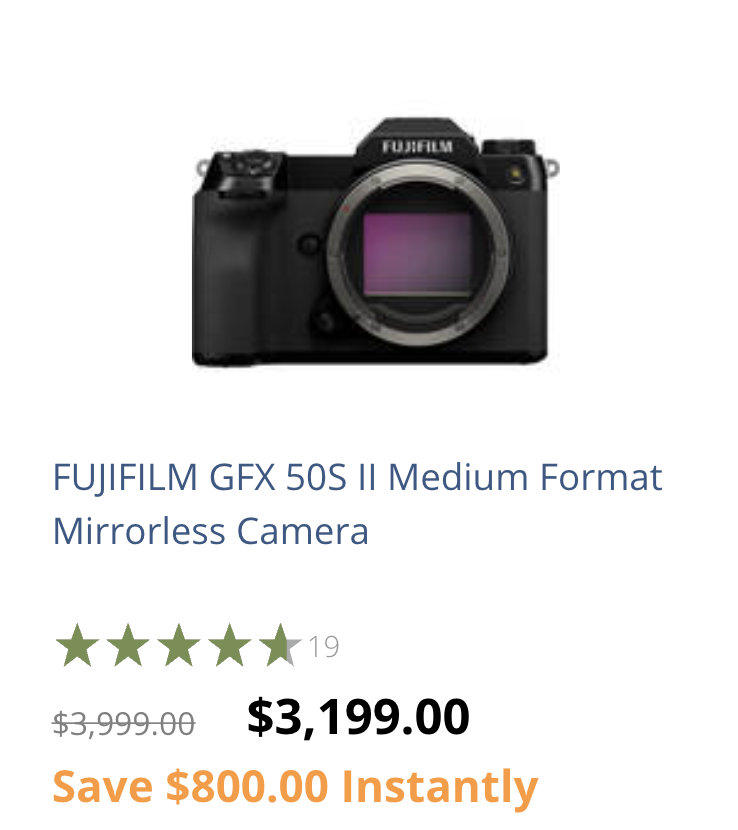Click the FUJIFILM GFX 50S II camera thumbnail

click(370, 245)
